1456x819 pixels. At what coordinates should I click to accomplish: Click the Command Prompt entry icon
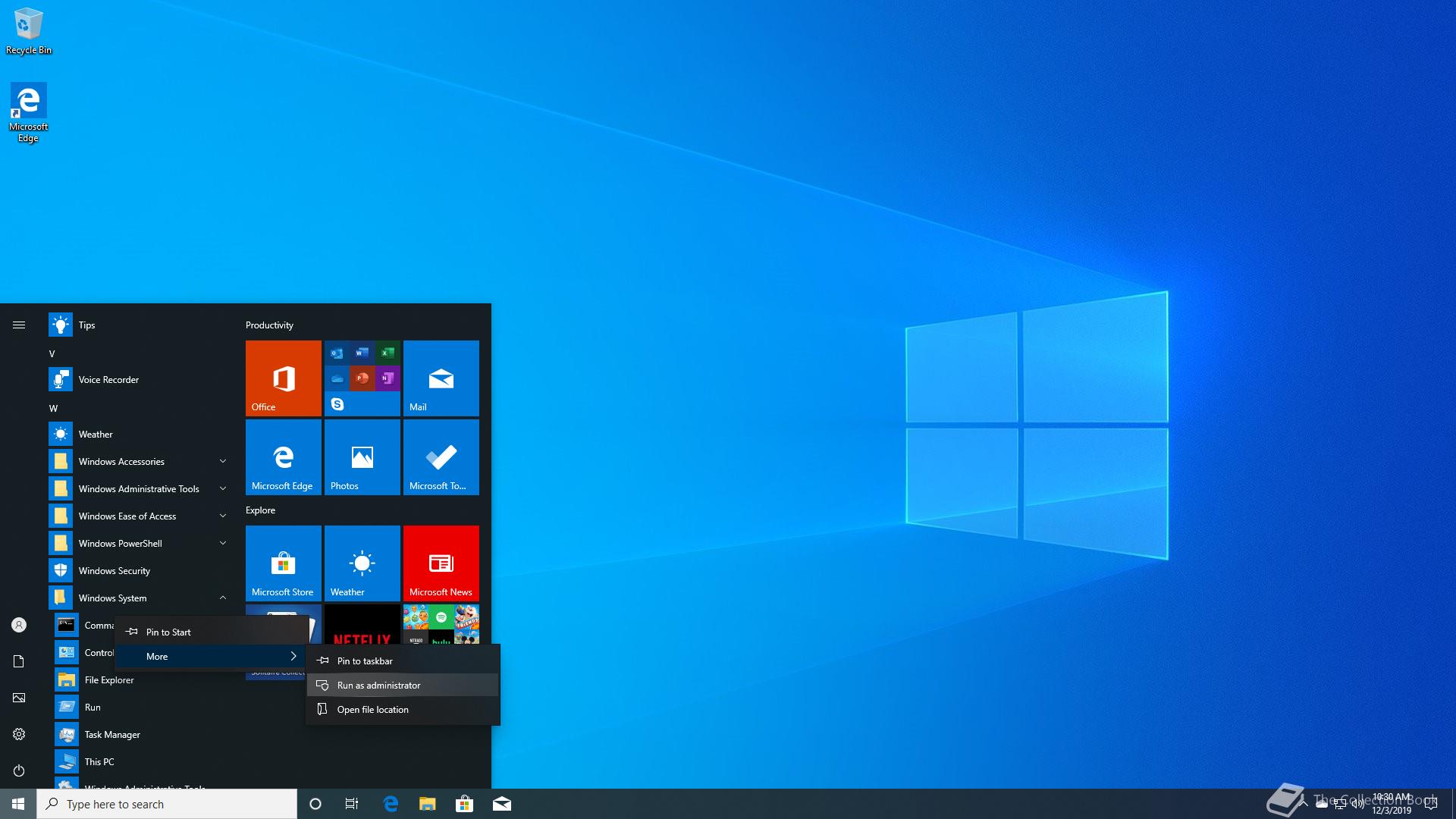[67, 626]
